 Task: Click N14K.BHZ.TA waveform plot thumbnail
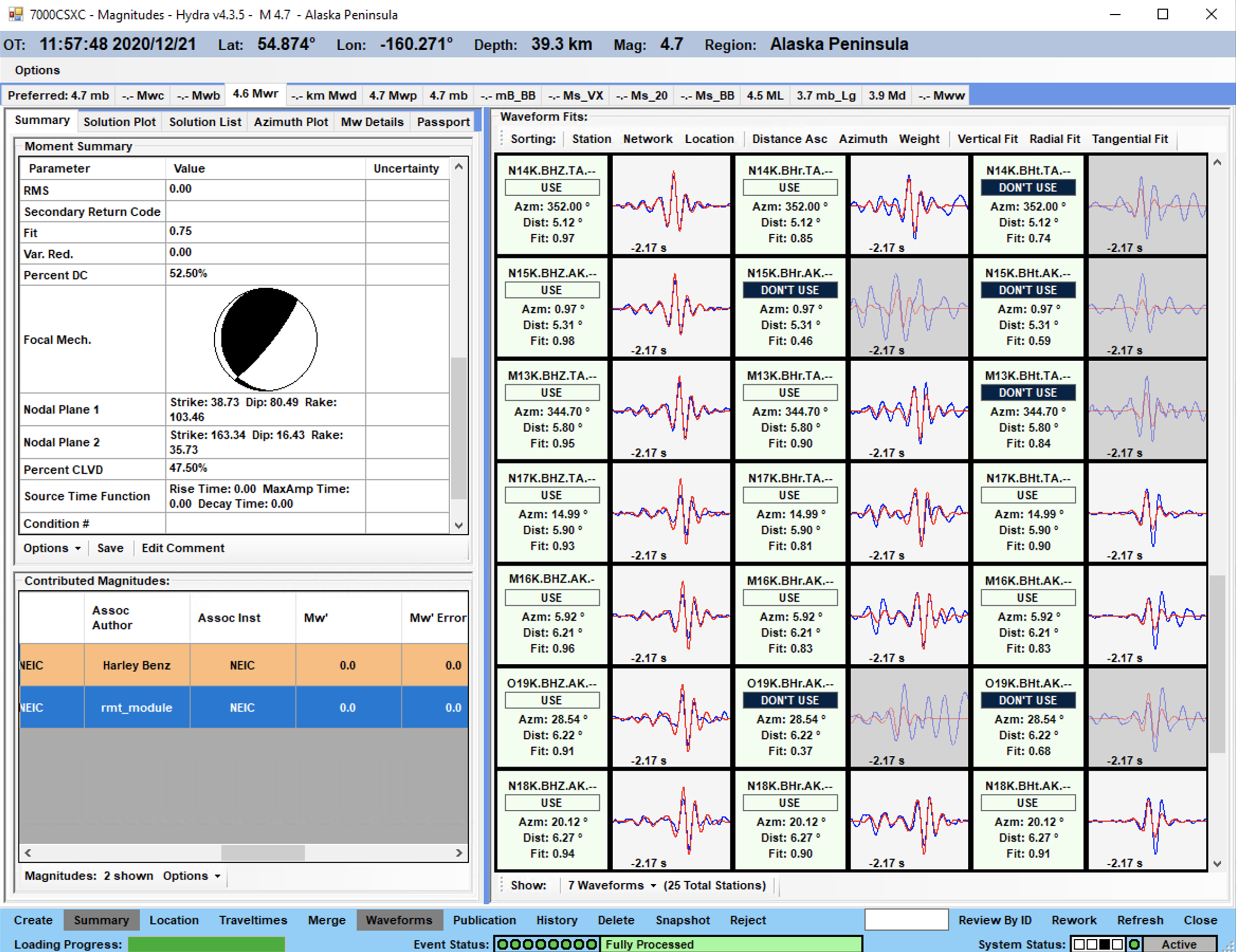[x=671, y=205]
